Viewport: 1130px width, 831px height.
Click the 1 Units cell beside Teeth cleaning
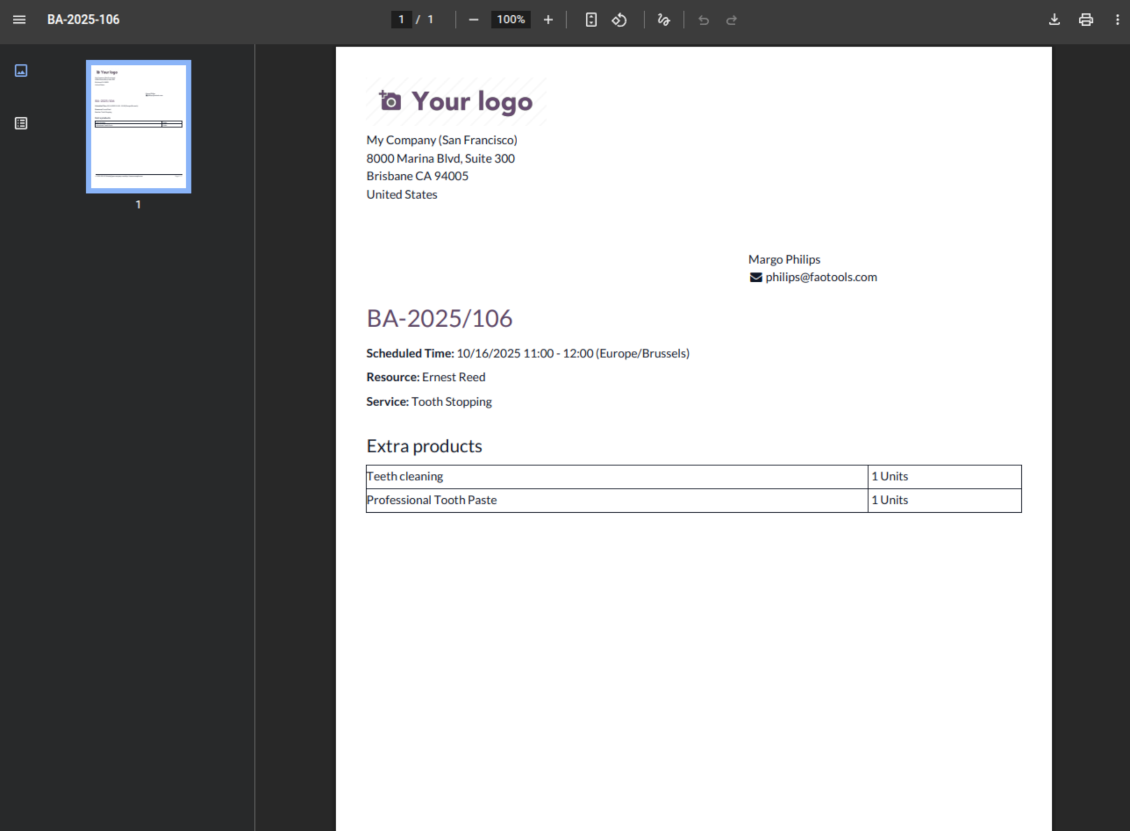[x=945, y=476]
